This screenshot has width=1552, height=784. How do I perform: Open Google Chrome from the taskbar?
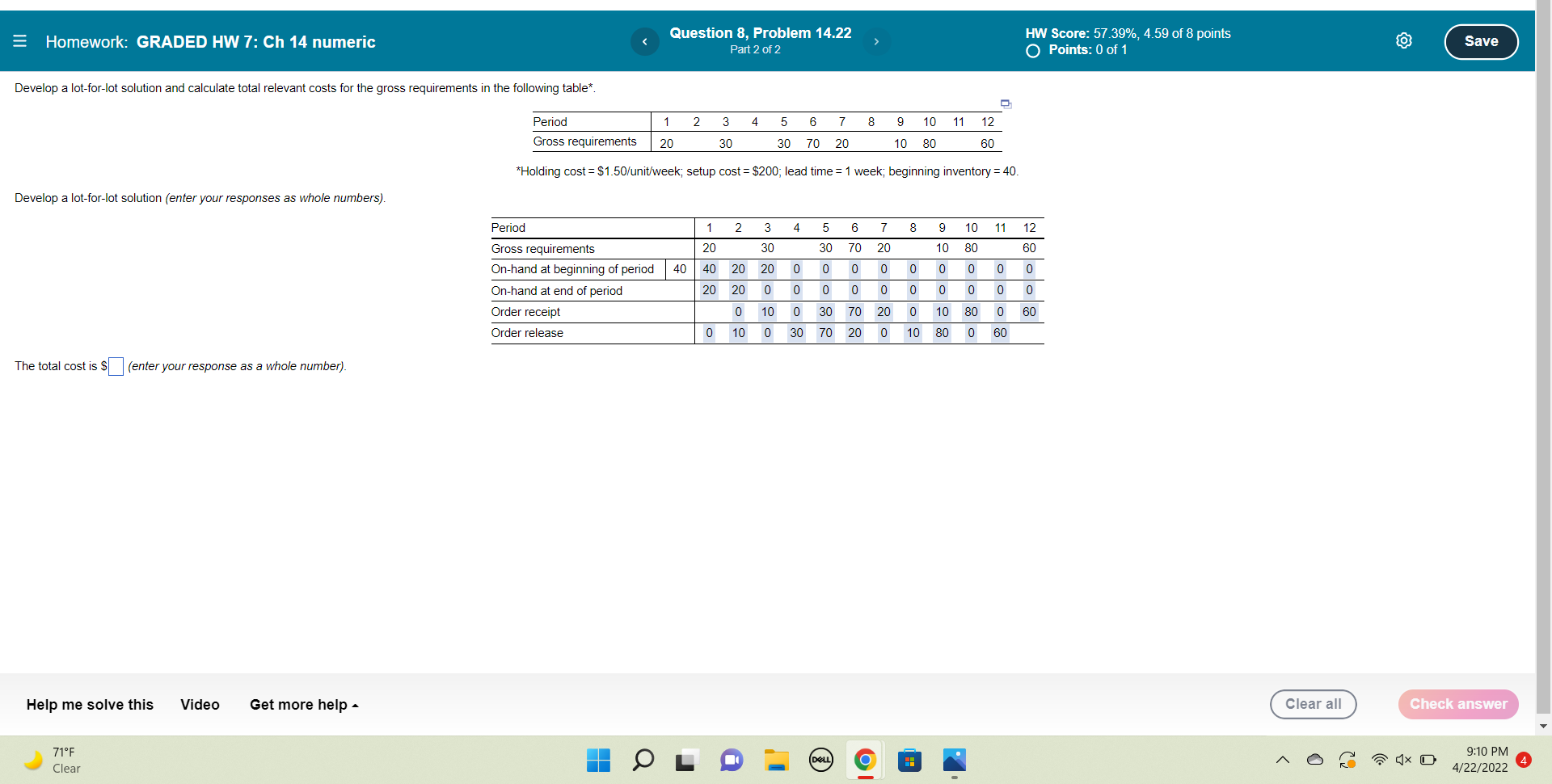click(x=864, y=761)
